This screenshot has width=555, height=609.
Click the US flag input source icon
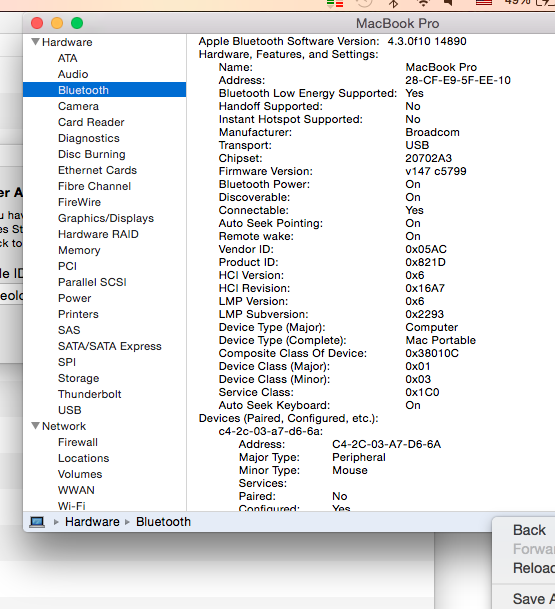(484, 2)
